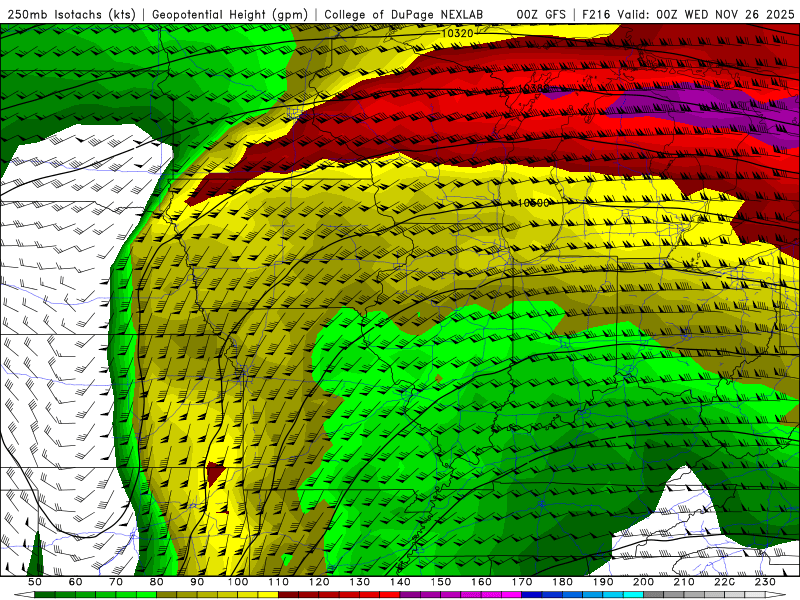Image resolution: width=800 pixels, height=600 pixels.
Task: Click the 'WED NOV 26 2025' valid date
Action: (739, 15)
